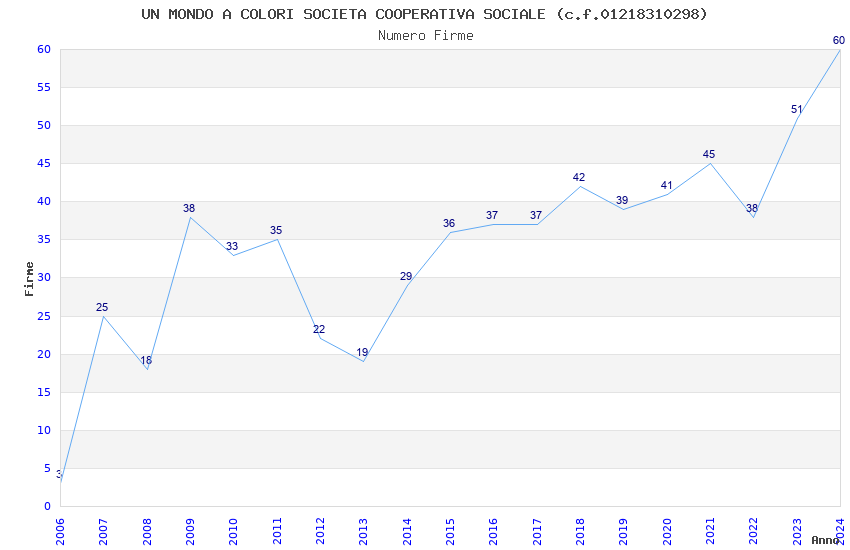The width and height of the screenshot is (850, 550).
Task: Click the 2020 year label on x-axis
Action: [x=667, y=532]
